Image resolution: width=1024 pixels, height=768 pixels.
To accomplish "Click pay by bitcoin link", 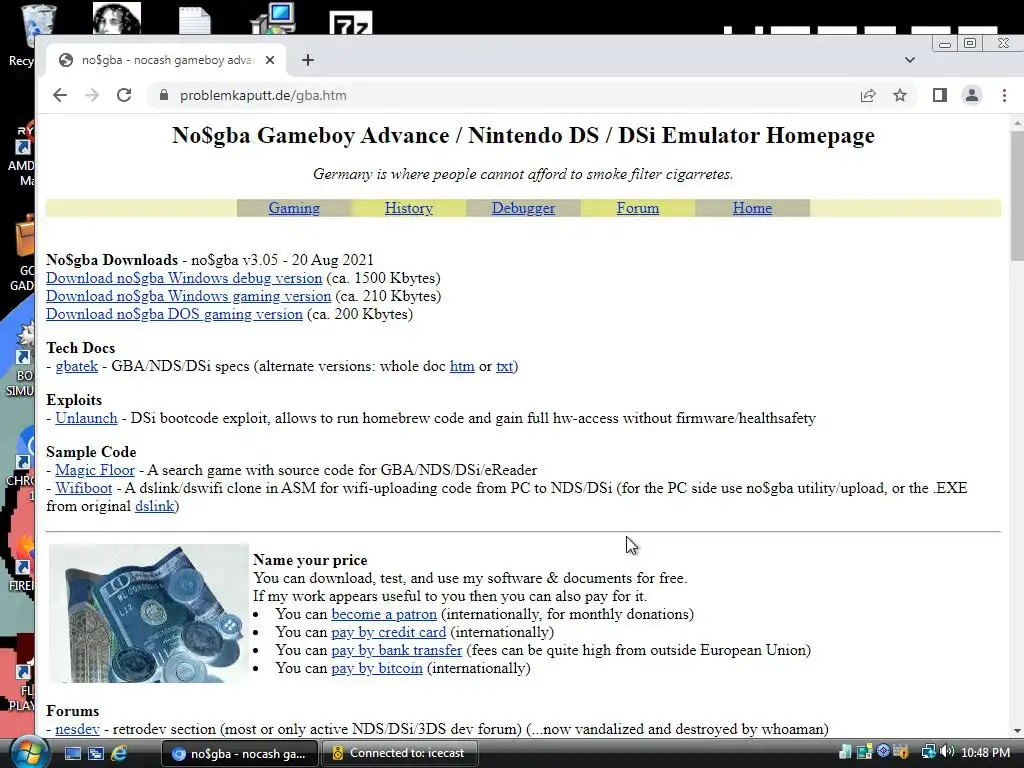I will 377,668.
